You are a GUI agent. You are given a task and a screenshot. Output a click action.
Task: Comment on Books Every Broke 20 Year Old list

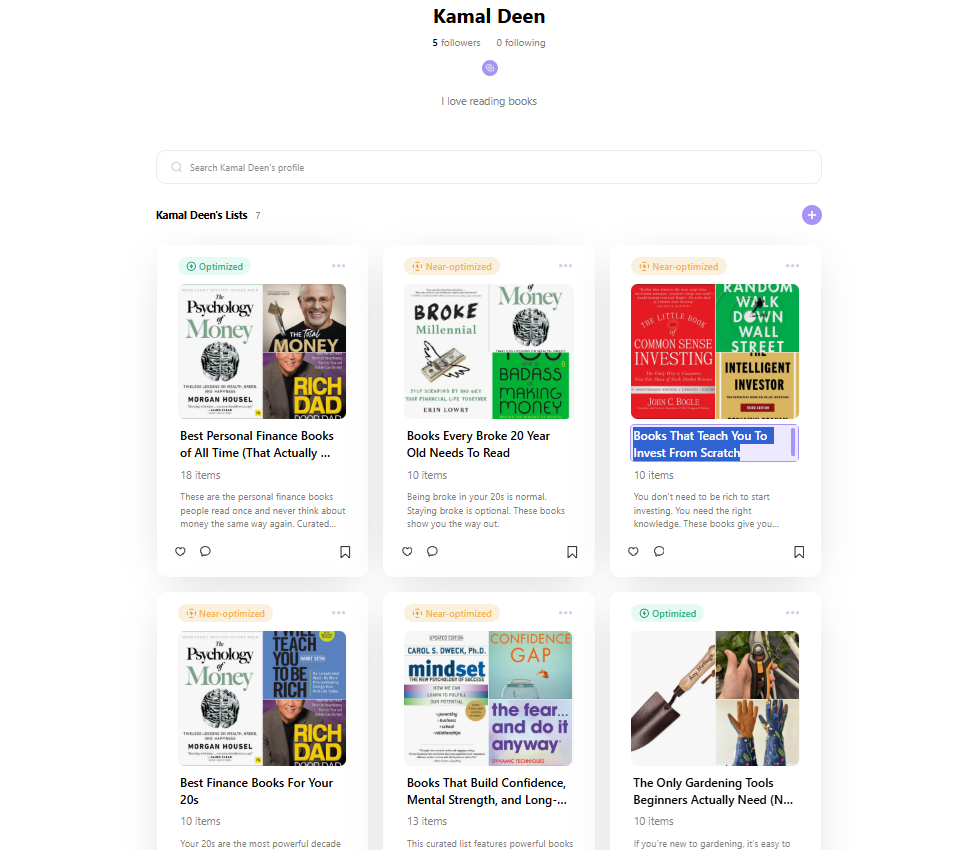pos(432,551)
